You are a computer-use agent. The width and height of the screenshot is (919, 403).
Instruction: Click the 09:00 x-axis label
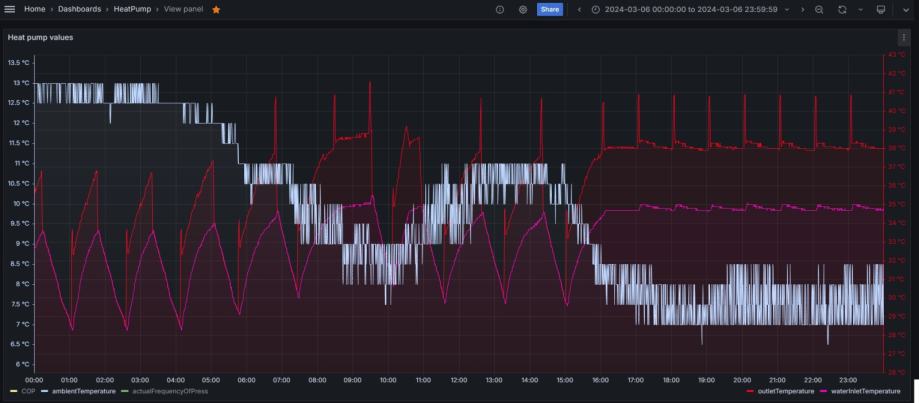pyautogui.click(x=352, y=380)
